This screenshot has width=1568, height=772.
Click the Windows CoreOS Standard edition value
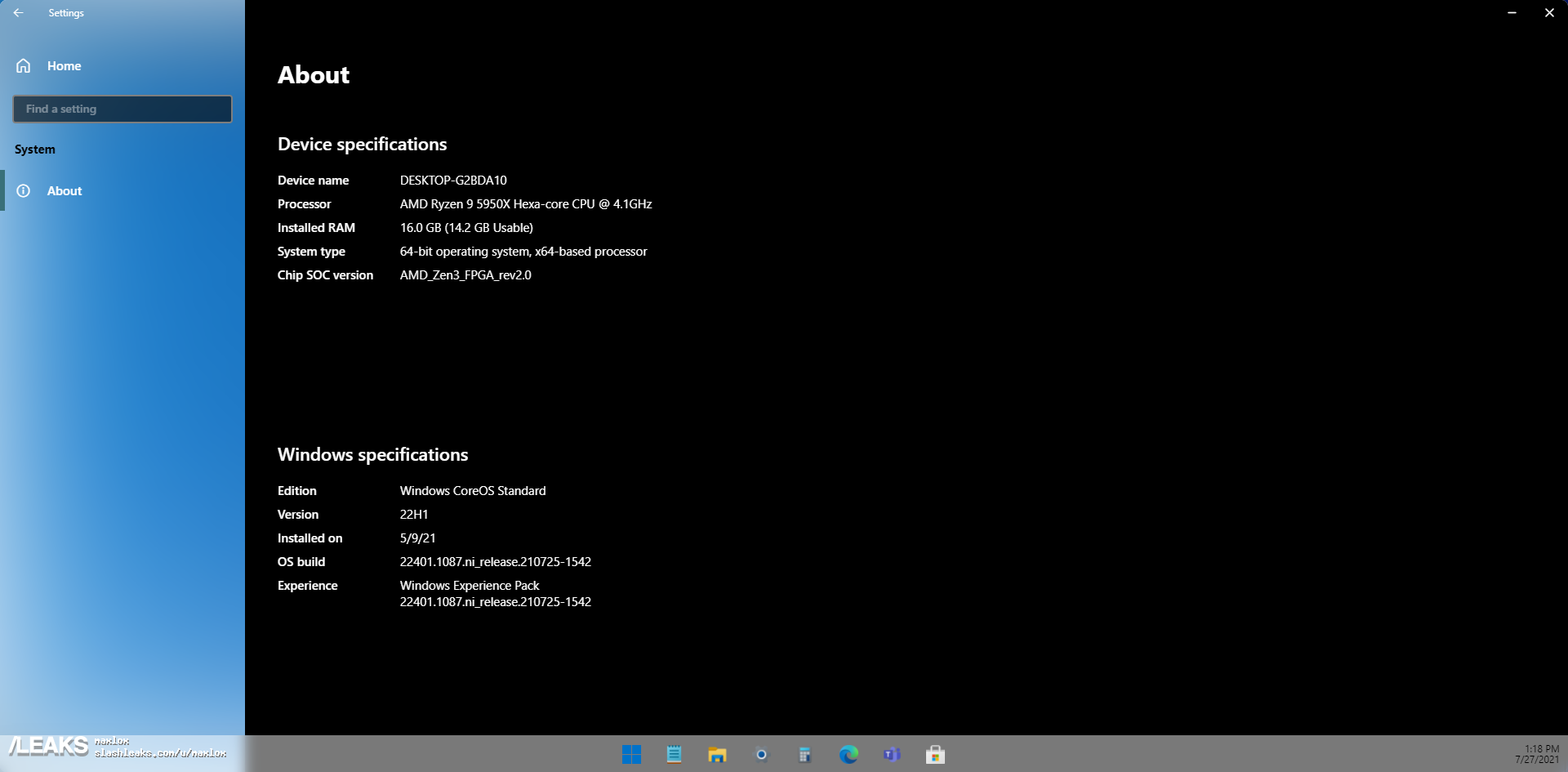[473, 491]
